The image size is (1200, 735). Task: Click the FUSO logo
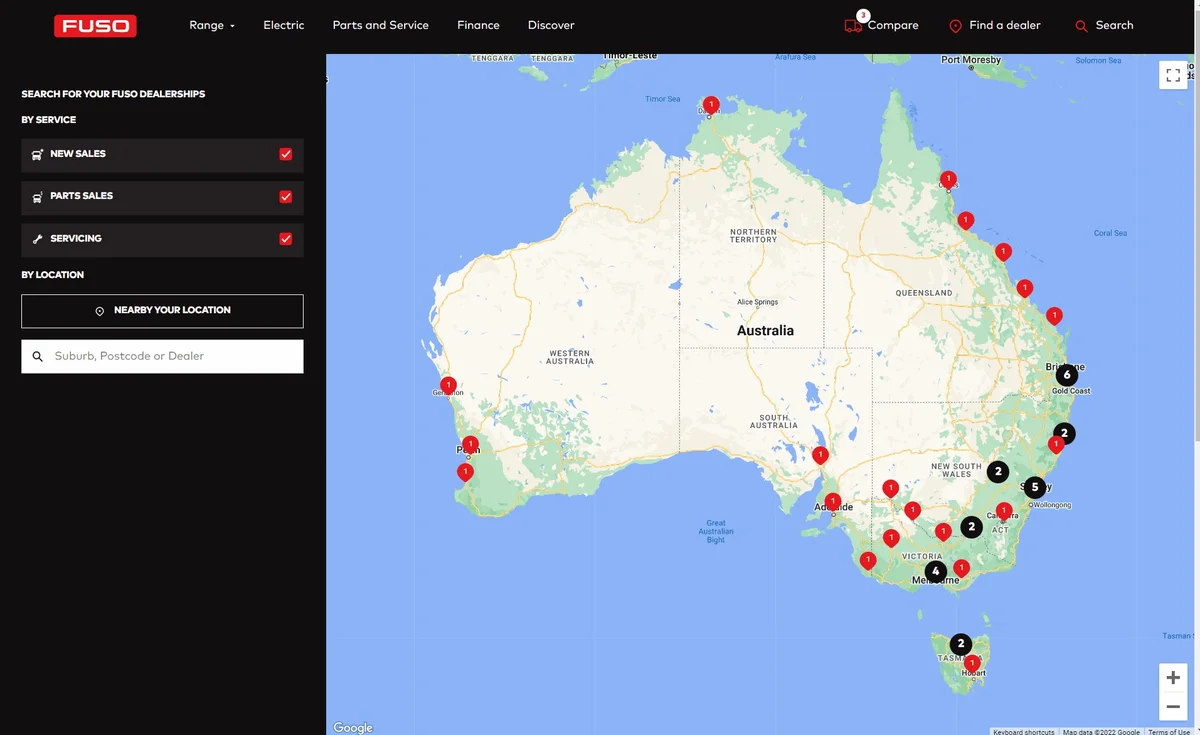coord(95,25)
